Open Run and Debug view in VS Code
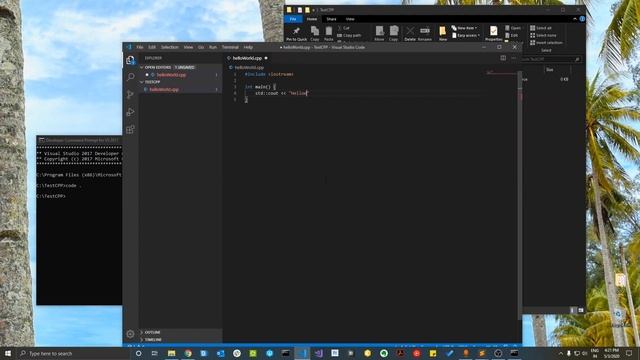Image resolution: width=640 pixels, height=360 pixels. pyautogui.click(x=131, y=112)
